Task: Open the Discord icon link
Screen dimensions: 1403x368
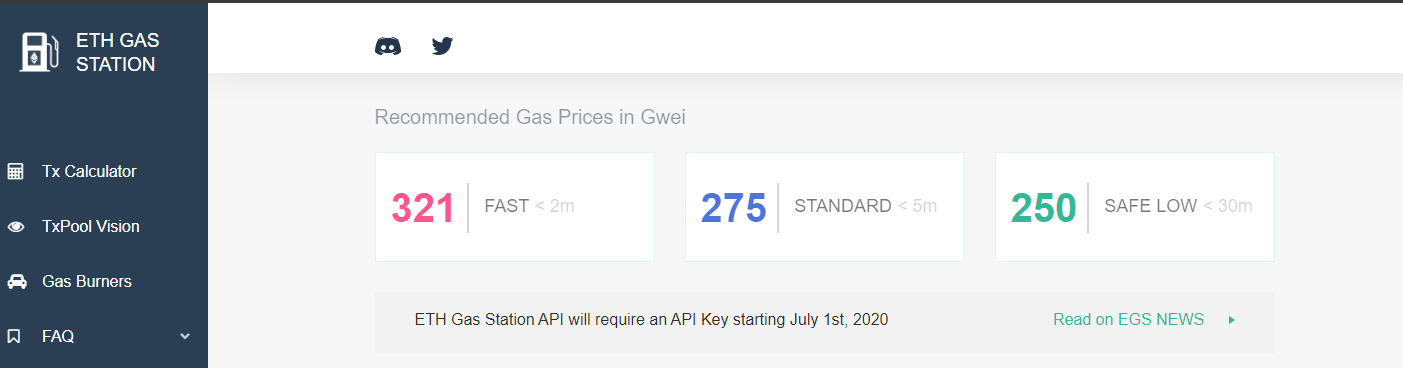Action: tap(388, 46)
